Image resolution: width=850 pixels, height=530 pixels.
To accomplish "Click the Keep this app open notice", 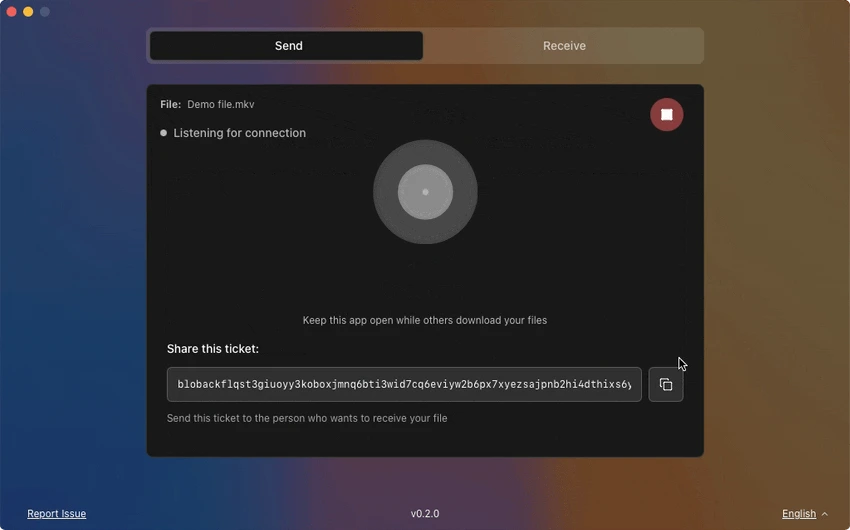I will point(425,321).
